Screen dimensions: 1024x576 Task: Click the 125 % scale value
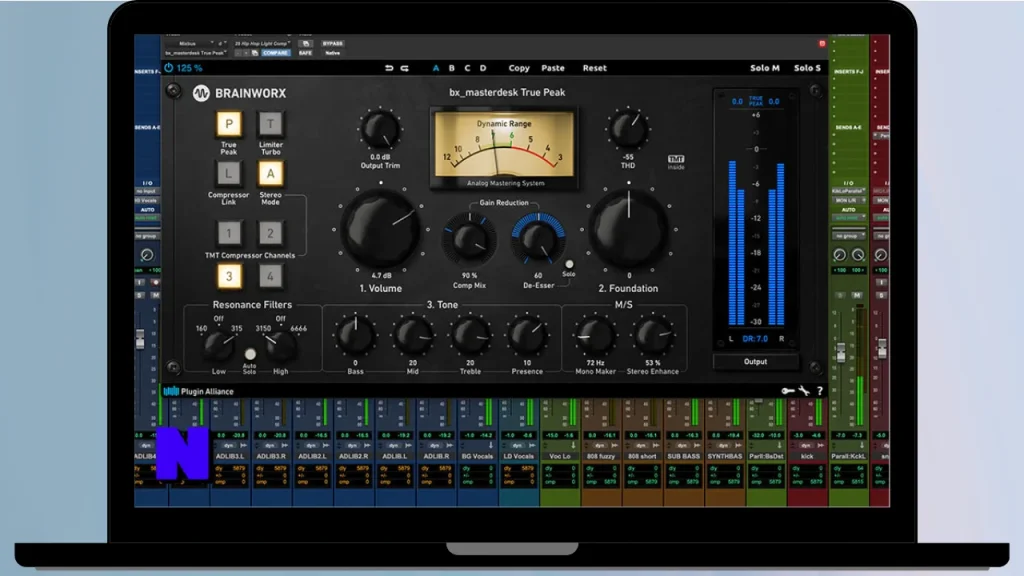(x=189, y=68)
